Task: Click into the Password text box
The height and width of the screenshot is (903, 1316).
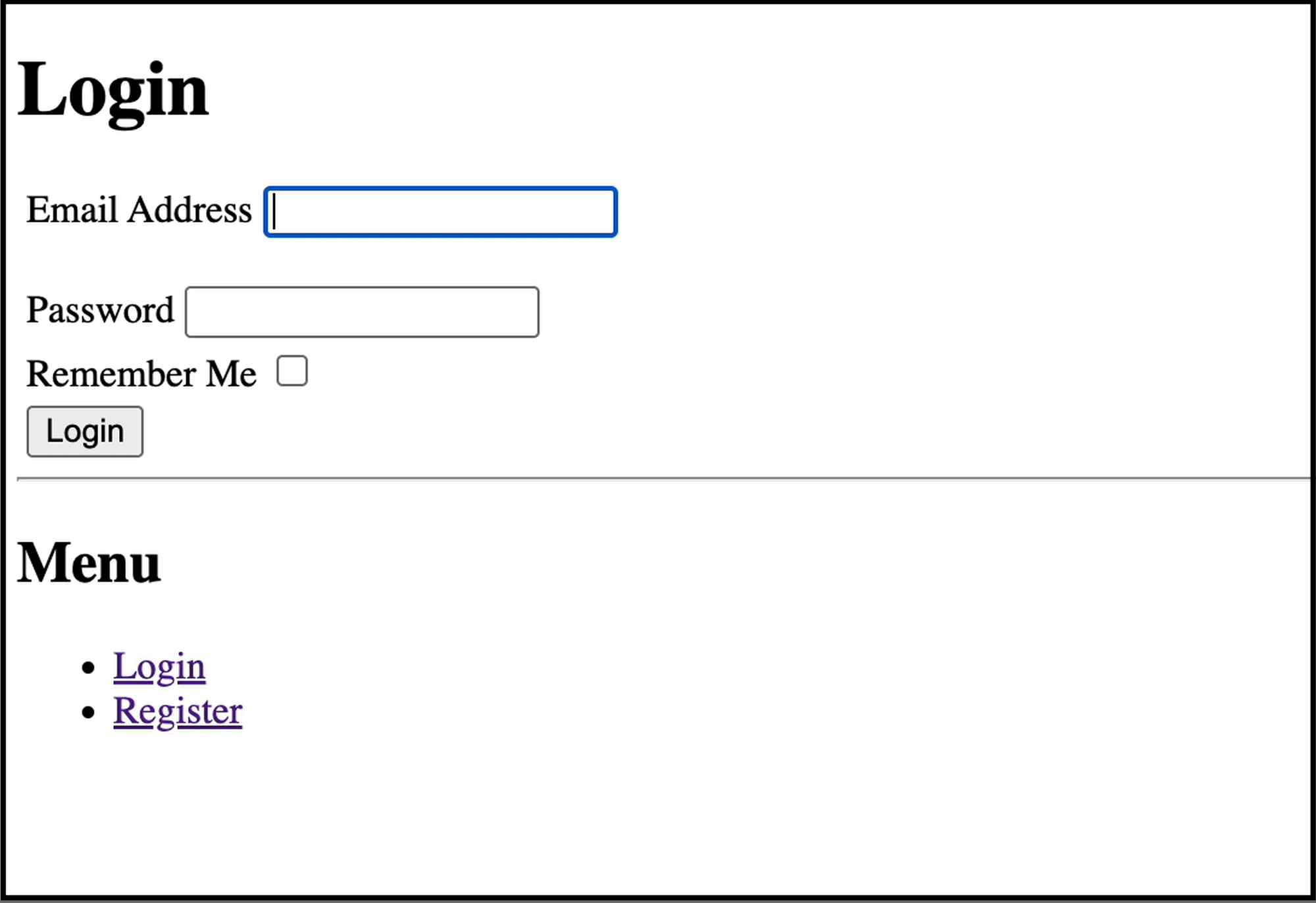Action: tap(362, 312)
